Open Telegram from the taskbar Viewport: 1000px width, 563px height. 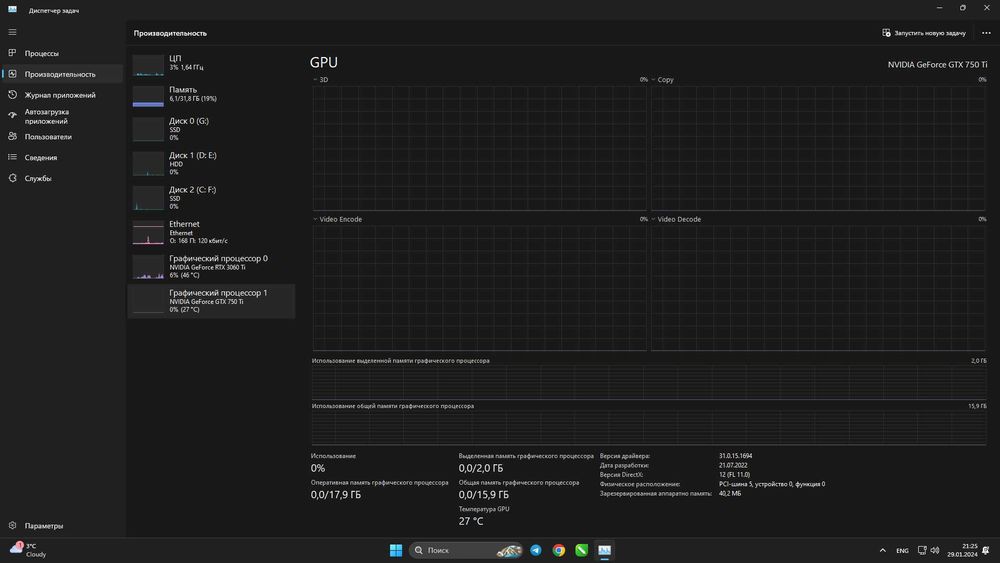point(536,551)
